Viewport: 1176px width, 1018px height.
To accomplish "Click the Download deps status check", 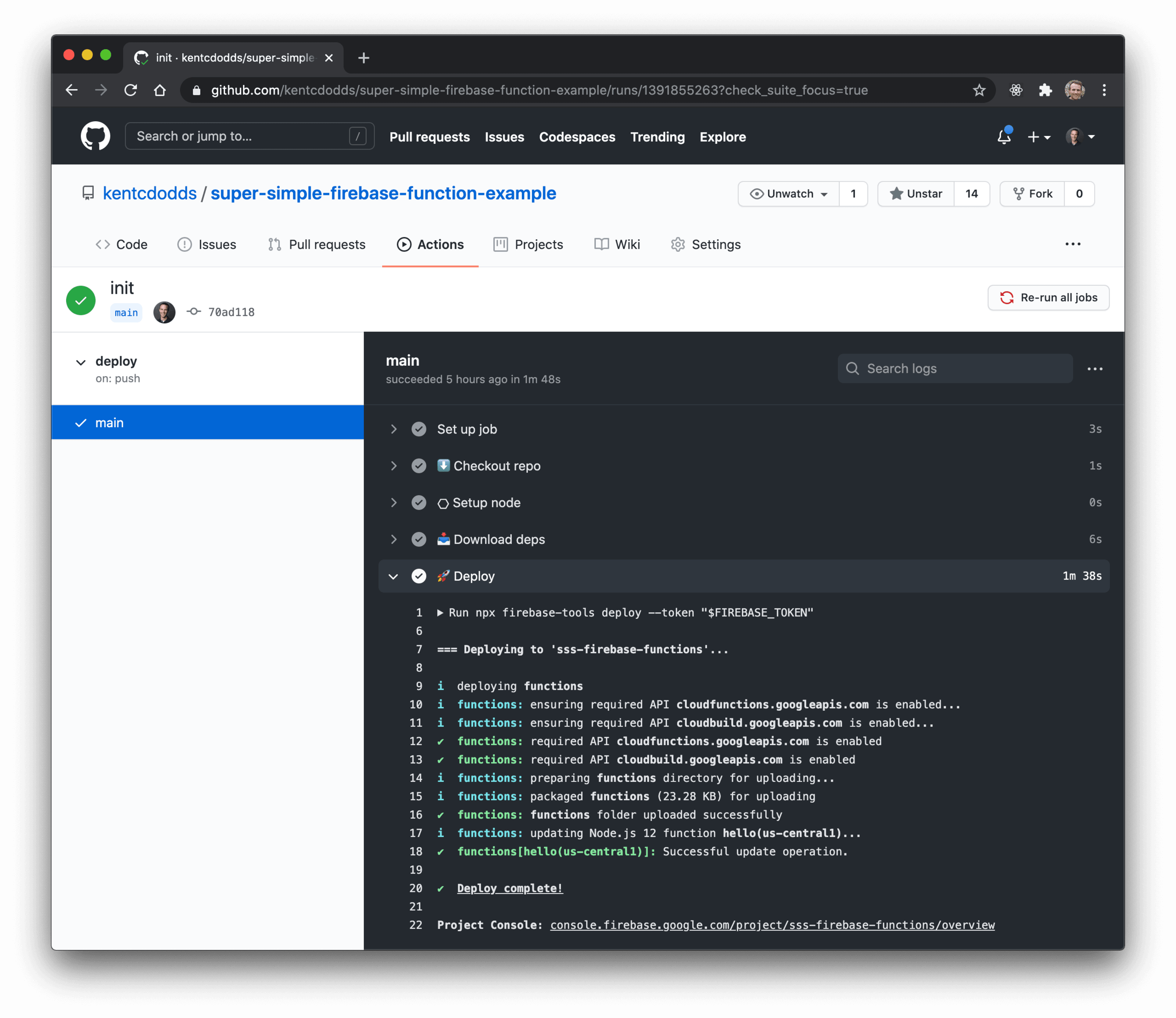I will pyautogui.click(x=419, y=539).
